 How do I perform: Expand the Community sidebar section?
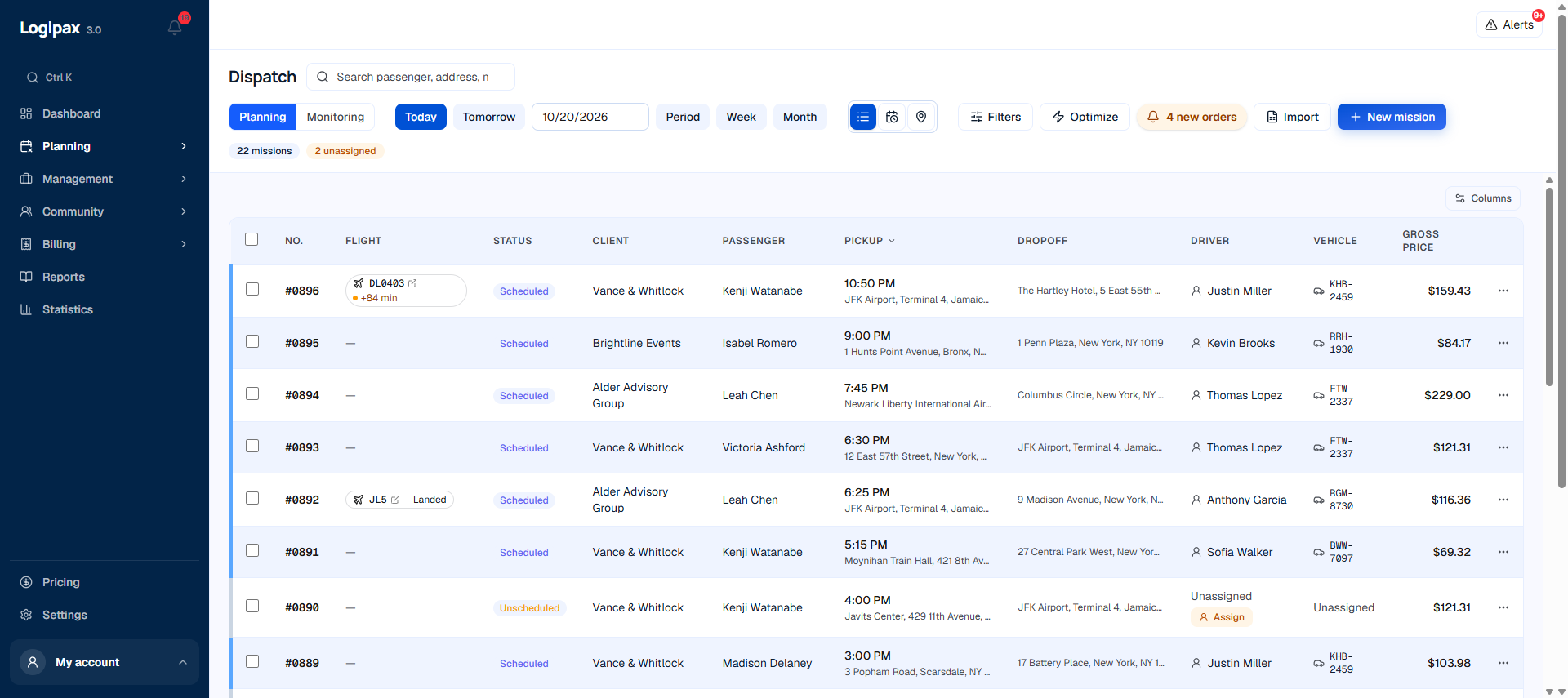pos(105,211)
